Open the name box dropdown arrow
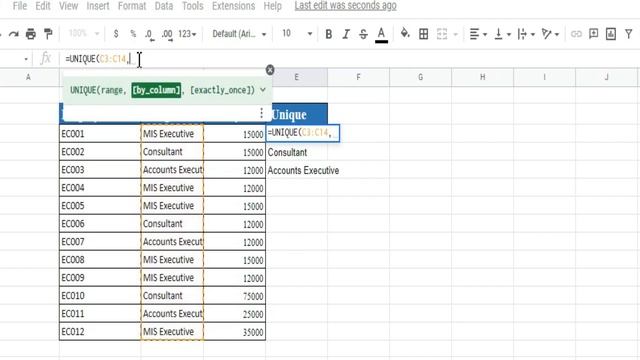This screenshot has width=640, height=360. tap(26, 60)
